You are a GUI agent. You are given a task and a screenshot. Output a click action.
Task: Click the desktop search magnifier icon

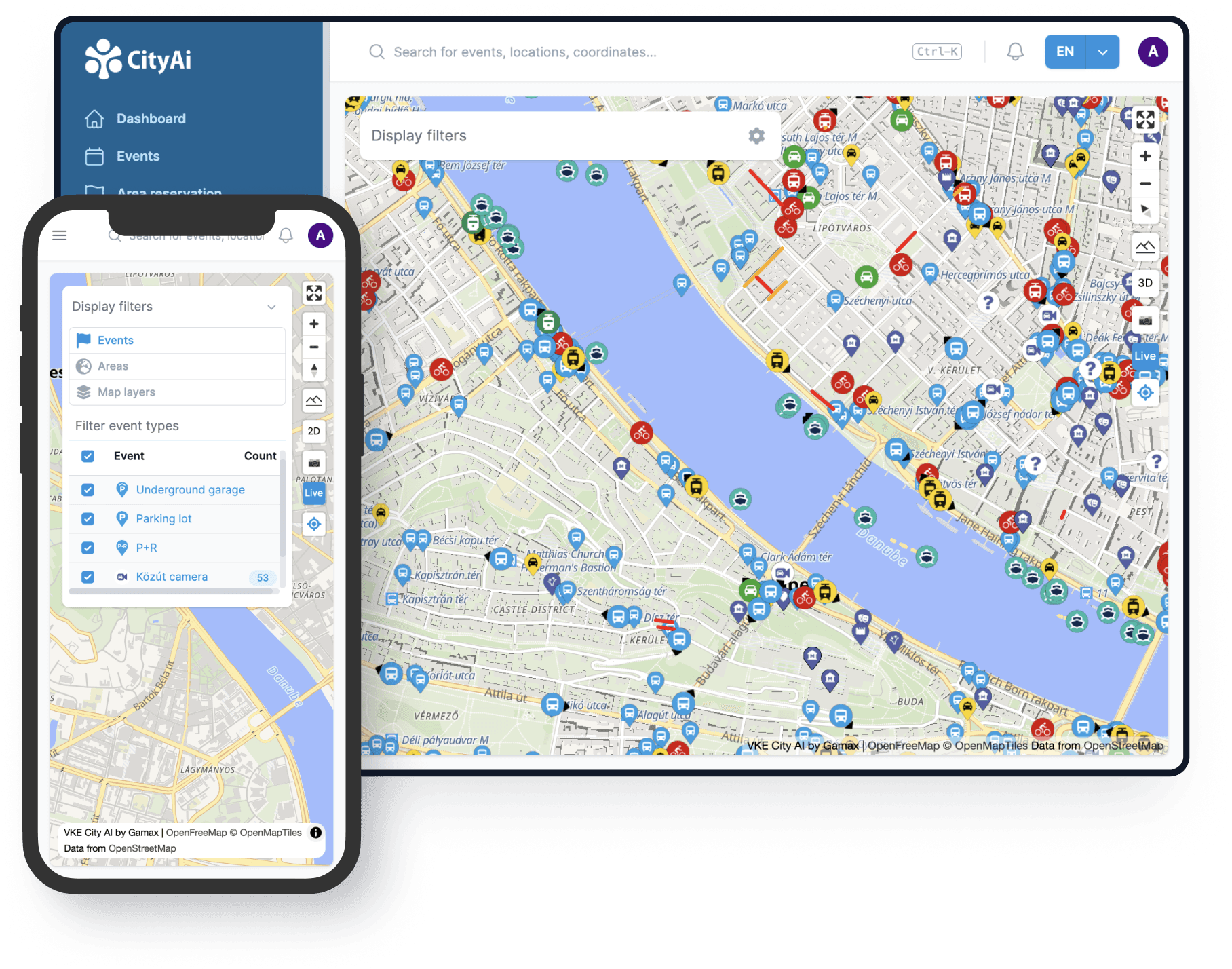click(x=377, y=52)
